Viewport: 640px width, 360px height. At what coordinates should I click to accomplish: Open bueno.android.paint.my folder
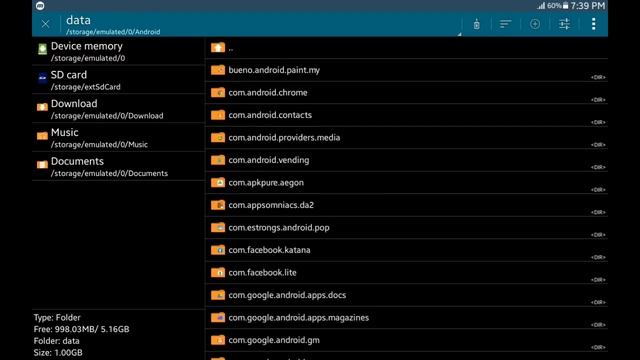(407, 70)
